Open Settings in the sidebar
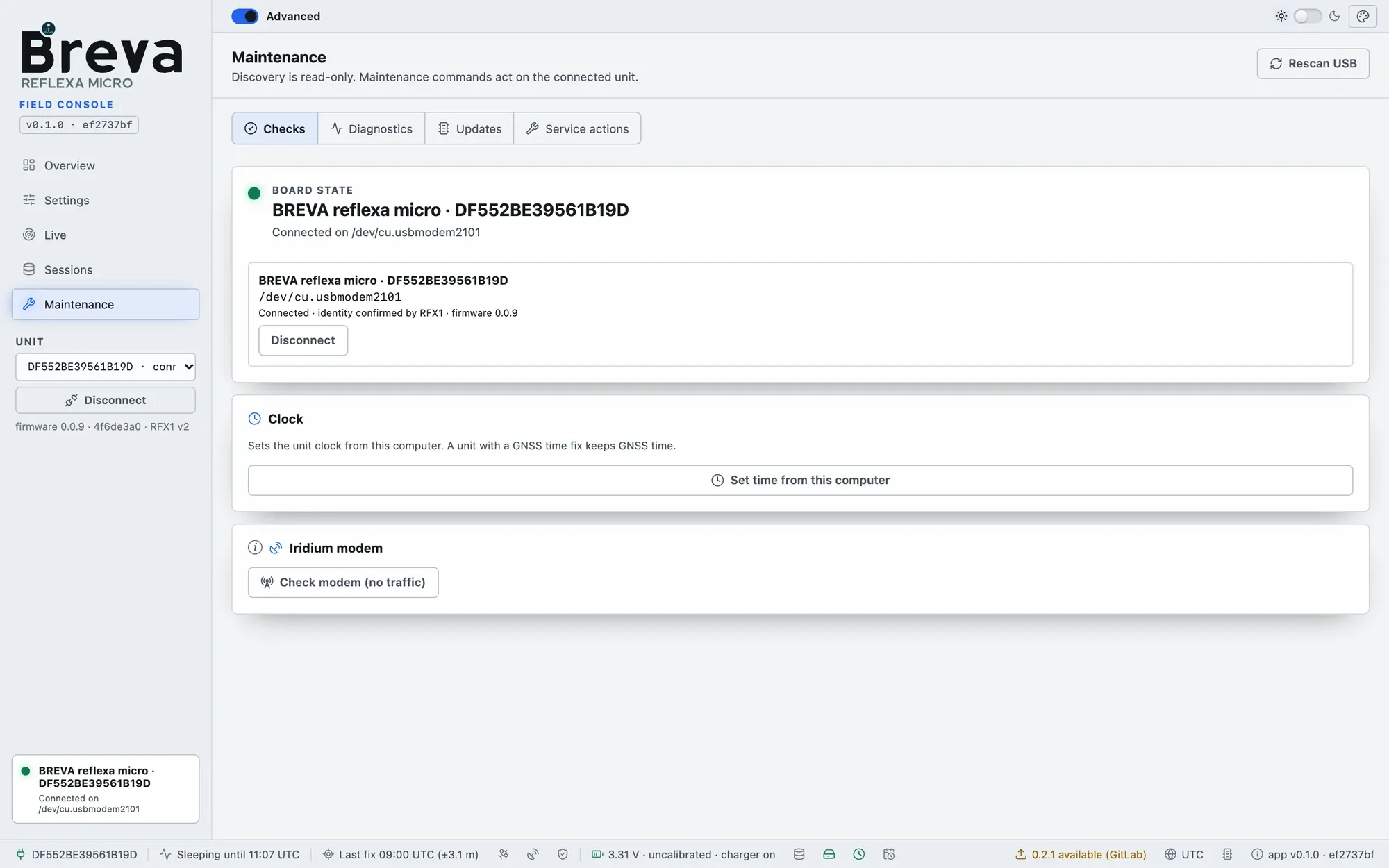 coord(106,200)
